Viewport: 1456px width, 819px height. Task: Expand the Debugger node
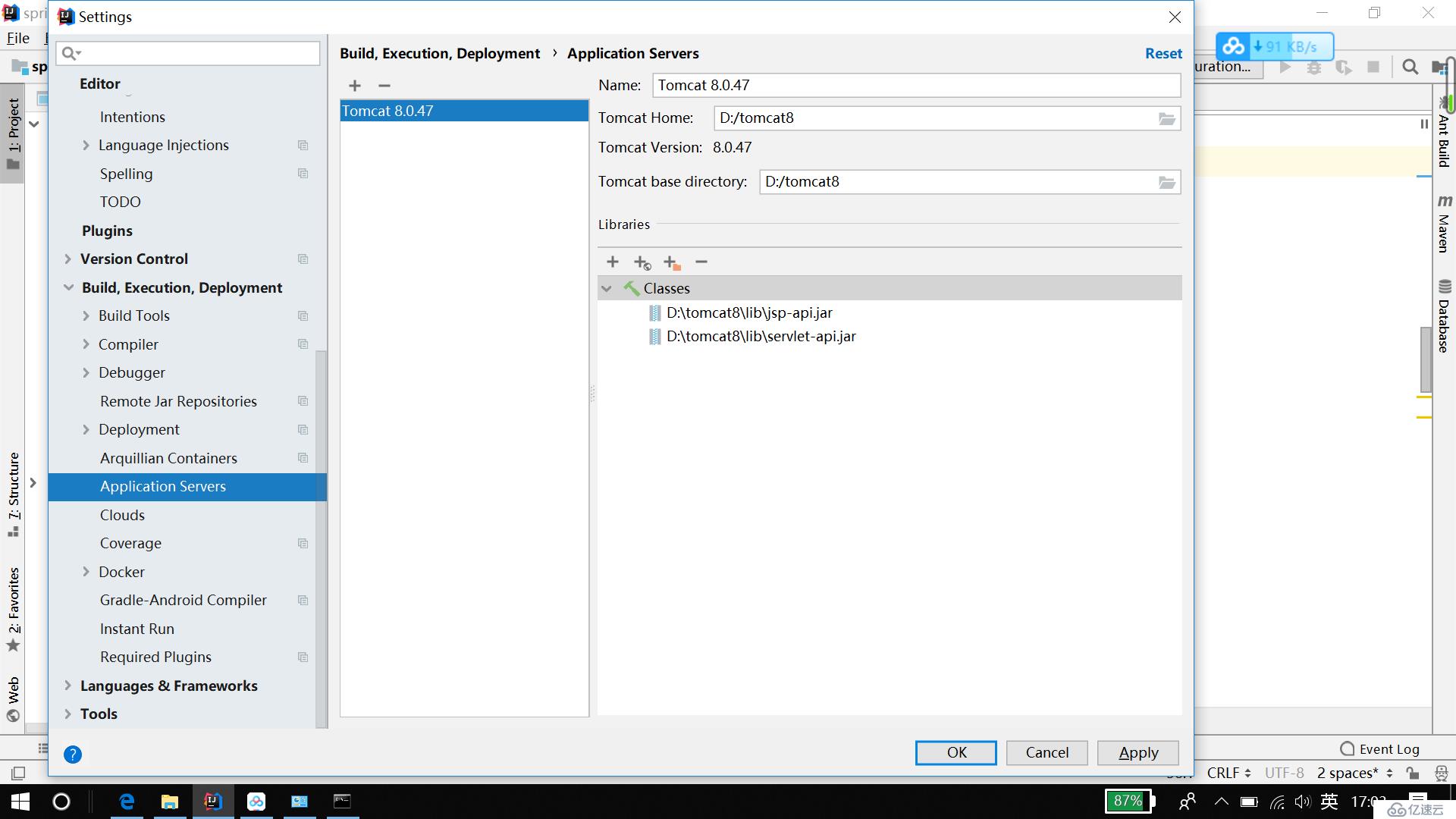[86, 373]
